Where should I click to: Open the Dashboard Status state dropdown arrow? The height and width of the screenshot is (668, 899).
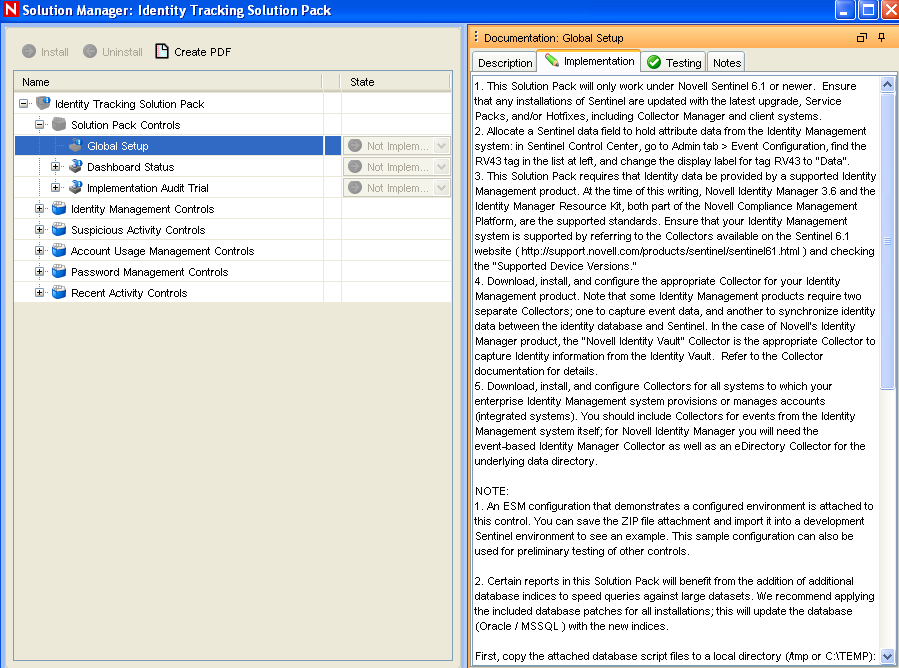coord(441,167)
